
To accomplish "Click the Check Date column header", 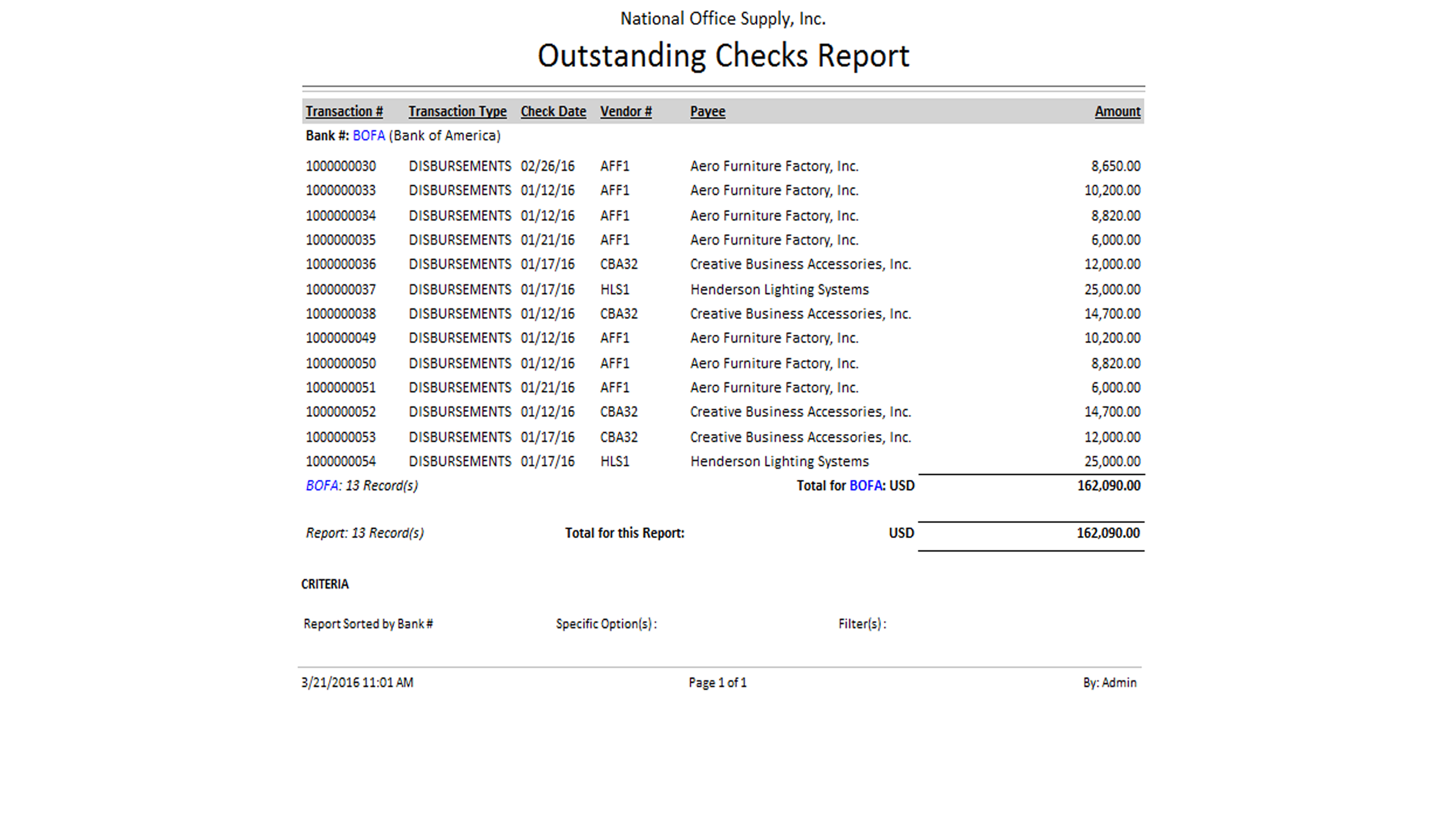I will pos(552,112).
